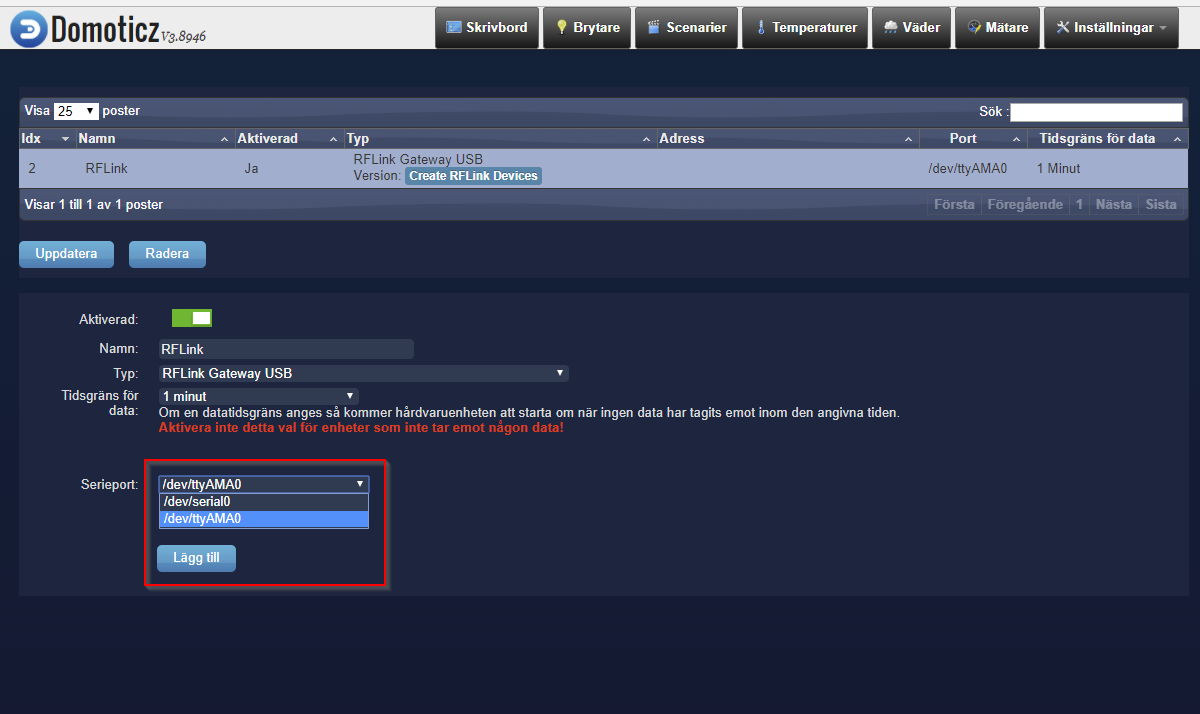The image size is (1200, 714).
Task: Click the Radera delete button
Action: click(167, 254)
